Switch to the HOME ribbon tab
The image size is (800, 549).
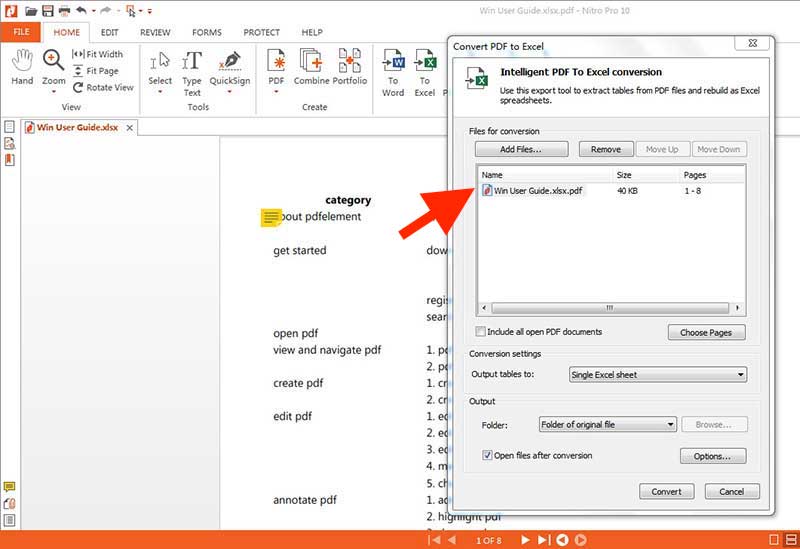[x=67, y=32]
